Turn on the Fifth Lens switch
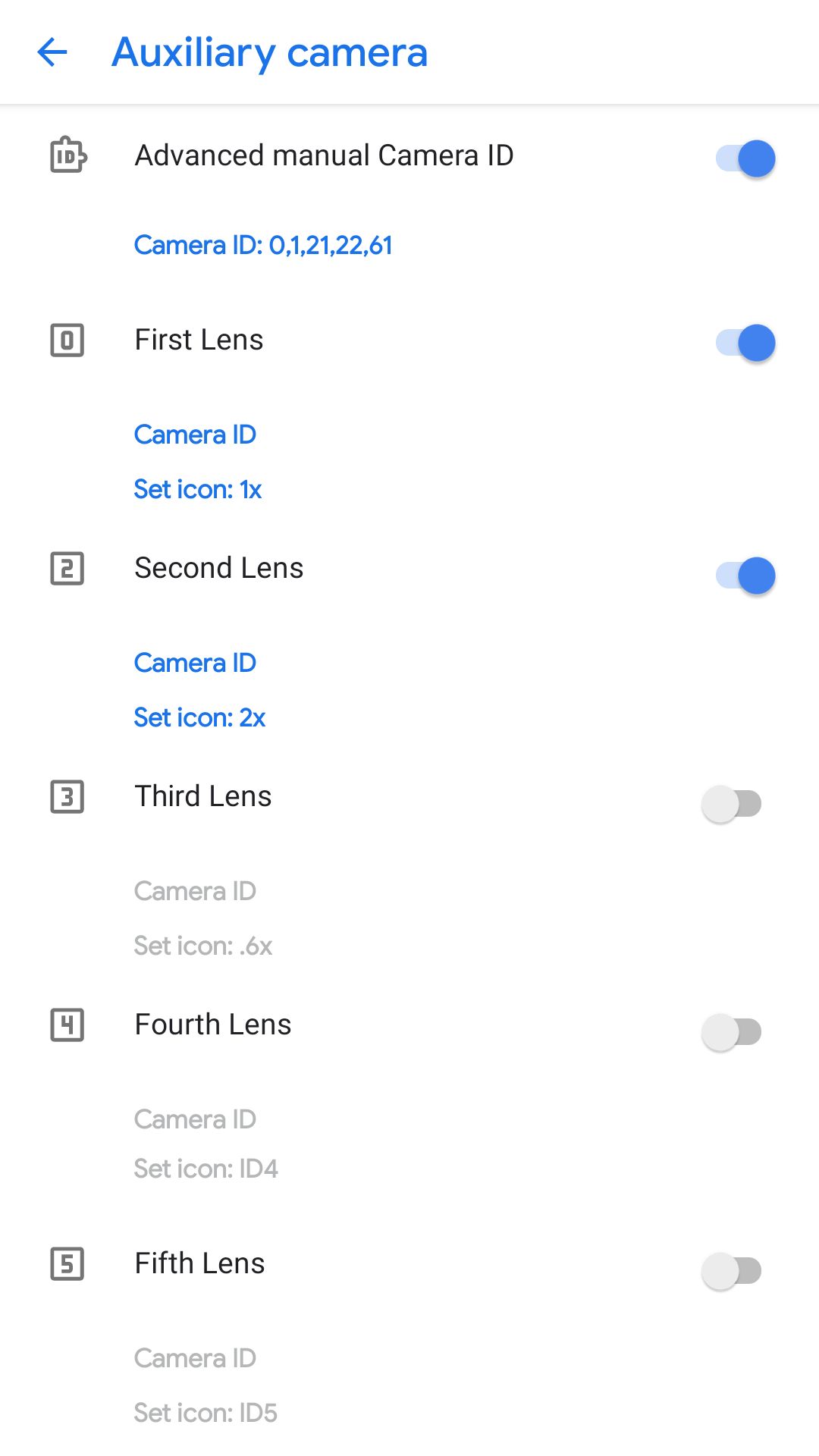Image resolution: width=819 pixels, height=1456 pixels. click(x=732, y=1271)
